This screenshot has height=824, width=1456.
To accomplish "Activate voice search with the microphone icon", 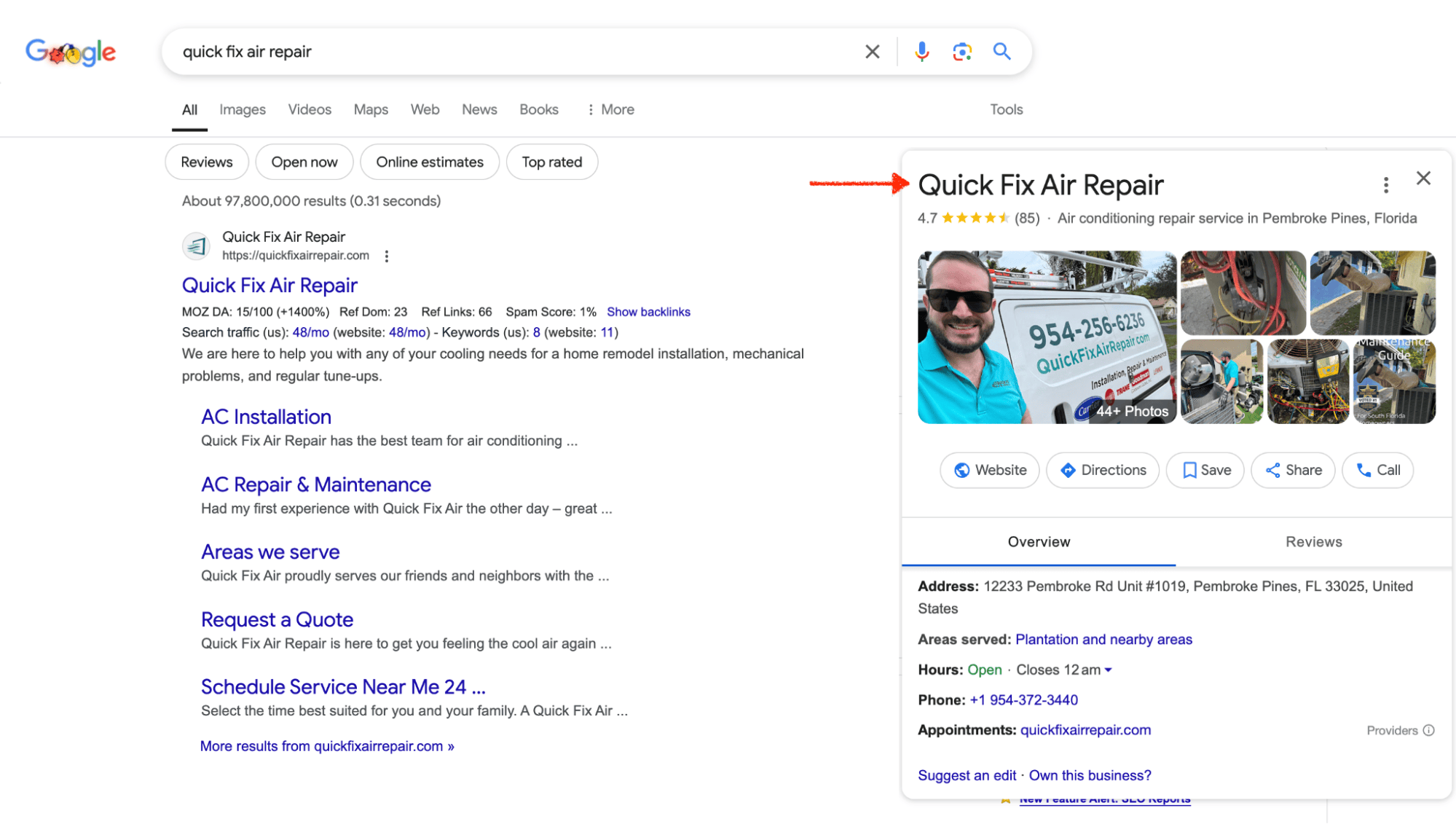I will point(921,51).
